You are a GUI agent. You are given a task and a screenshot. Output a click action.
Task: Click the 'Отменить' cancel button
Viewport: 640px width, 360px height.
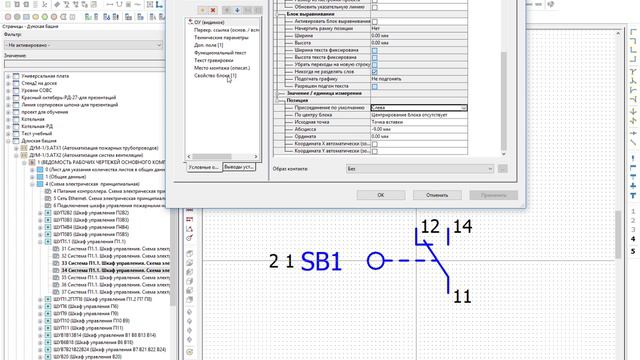437,195
